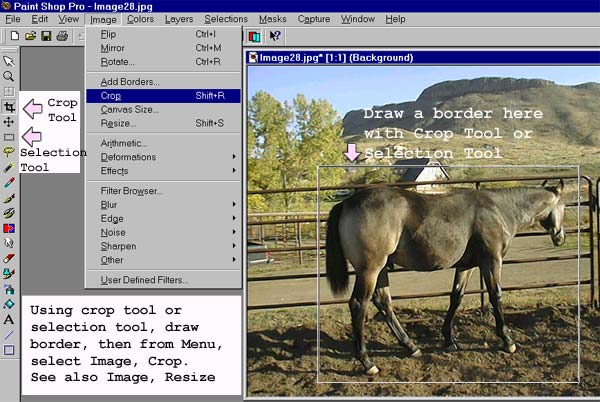Select the Crop tool in tool palette
This screenshot has width=600, height=402.
[x=9, y=106]
